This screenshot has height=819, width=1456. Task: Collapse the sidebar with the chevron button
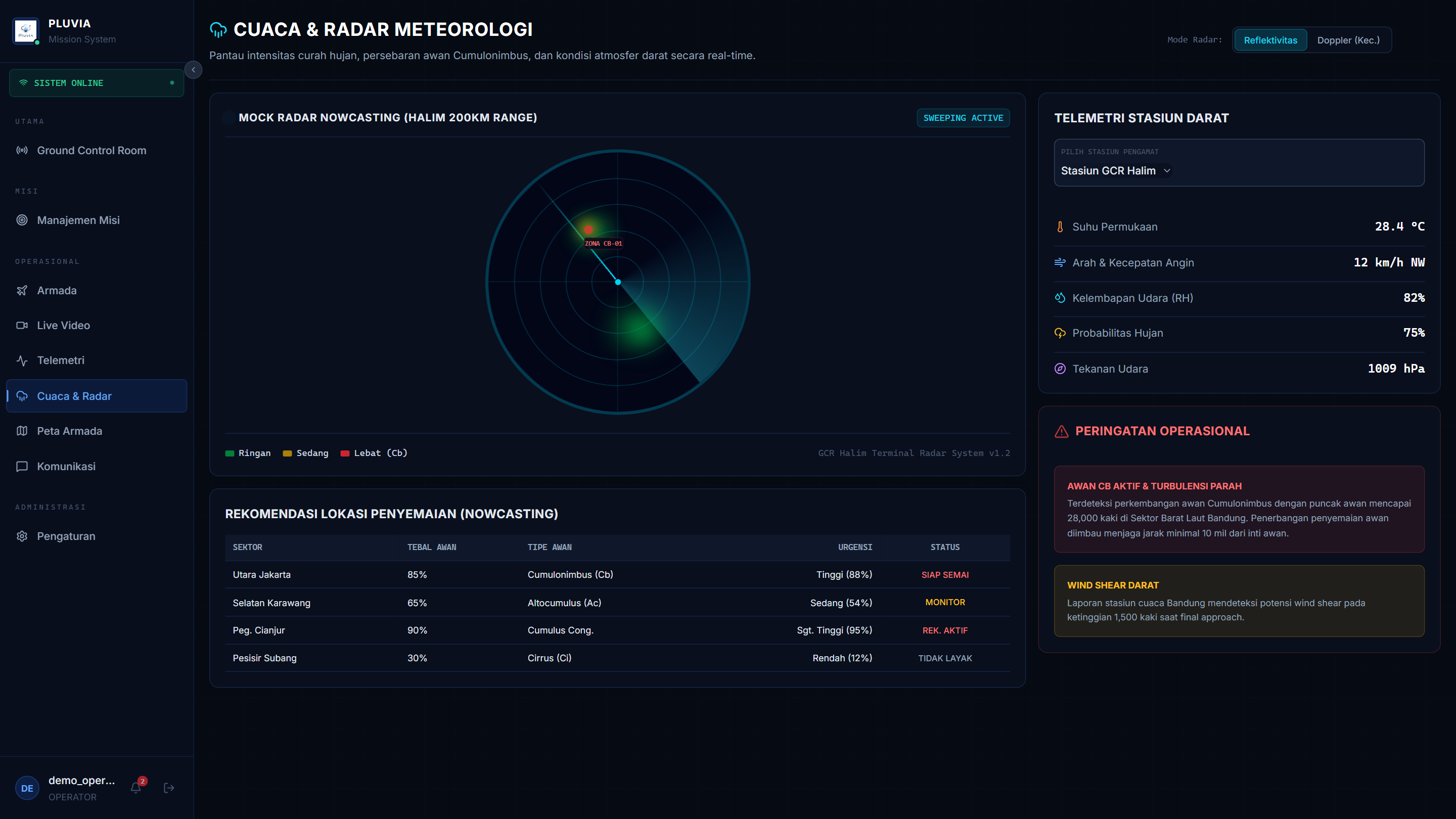tap(193, 70)
